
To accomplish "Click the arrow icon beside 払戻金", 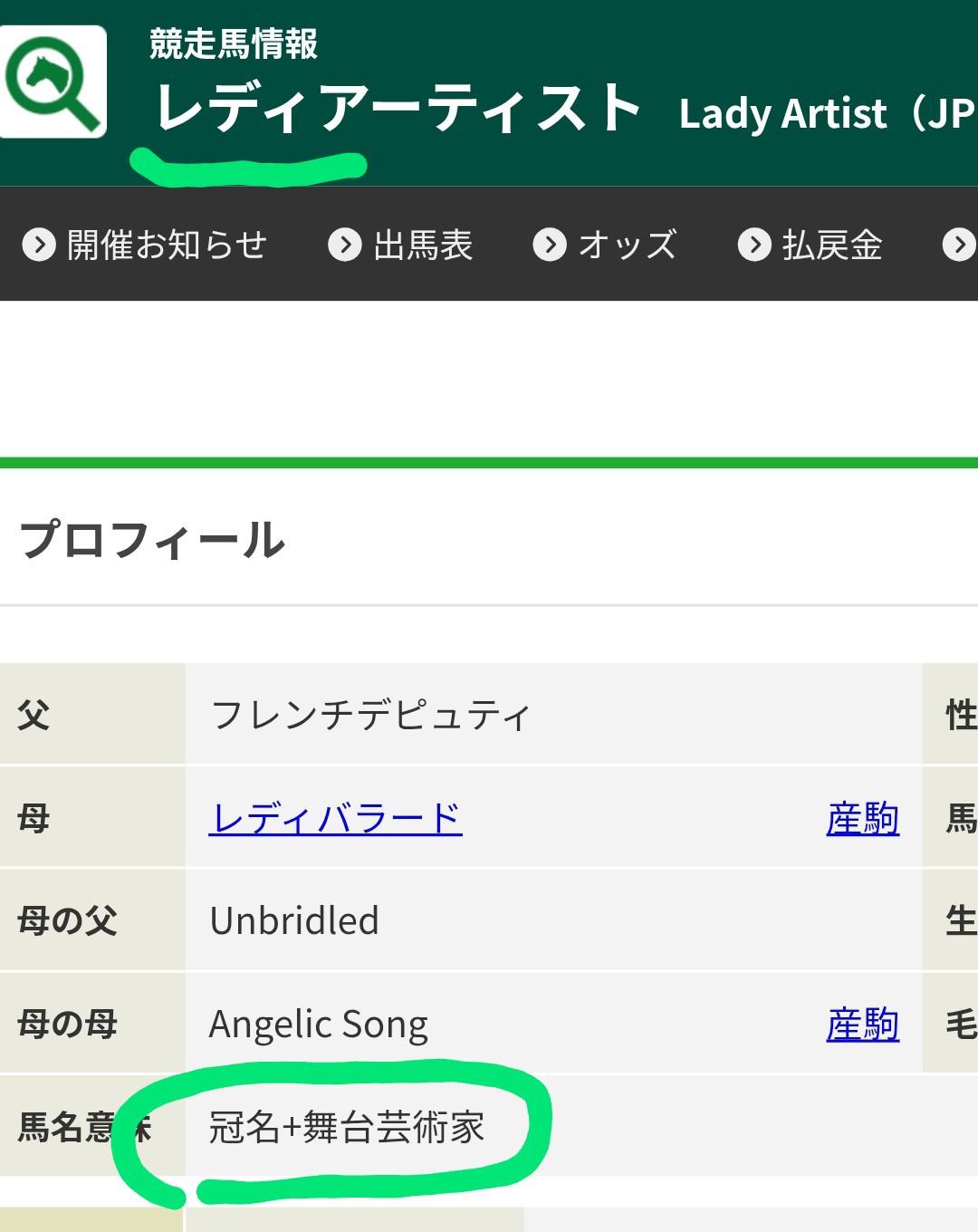I will pyautogui.click(x=754, y=245).
